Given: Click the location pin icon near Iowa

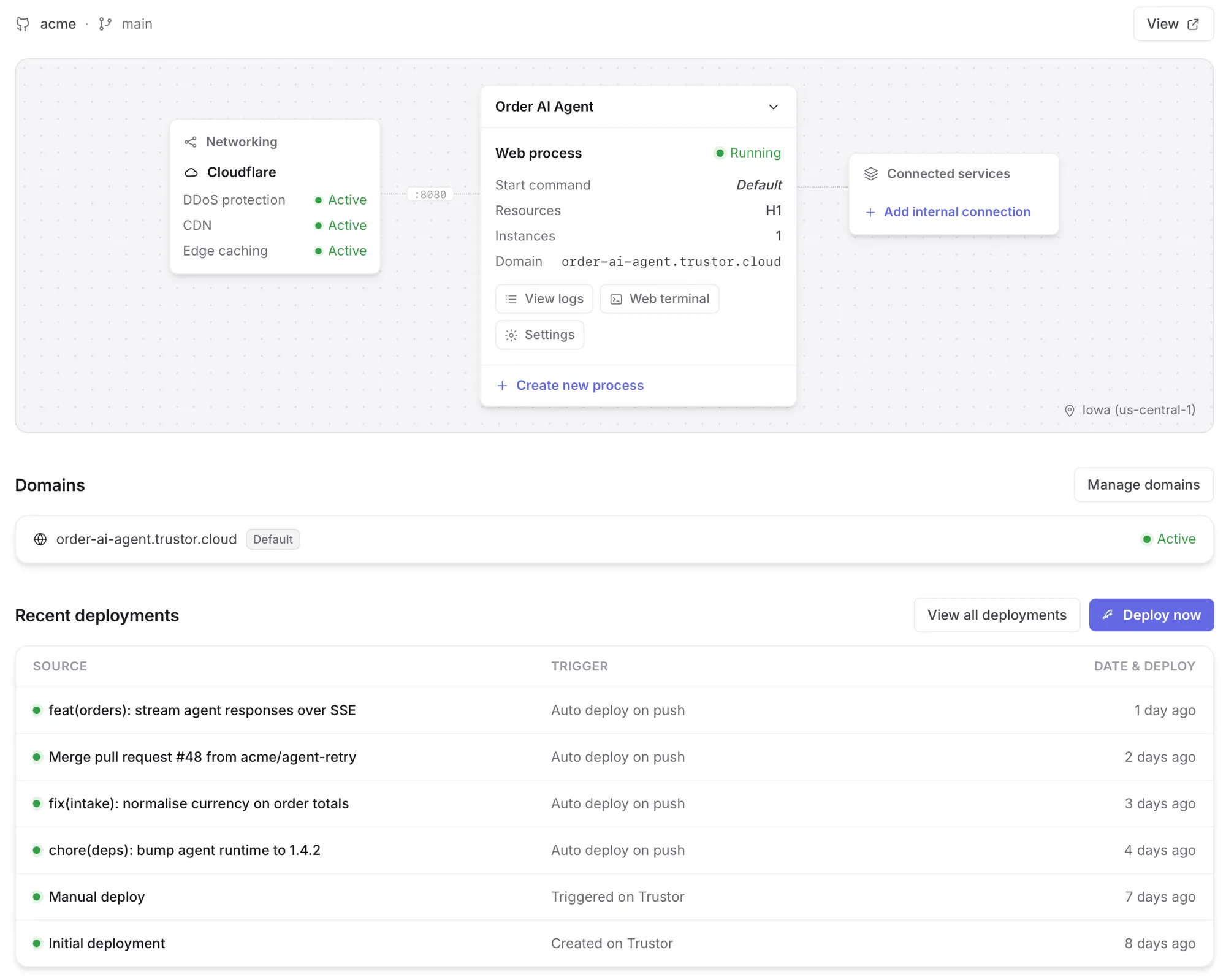Looking at the screenshot, I should tap(1069, 411).
